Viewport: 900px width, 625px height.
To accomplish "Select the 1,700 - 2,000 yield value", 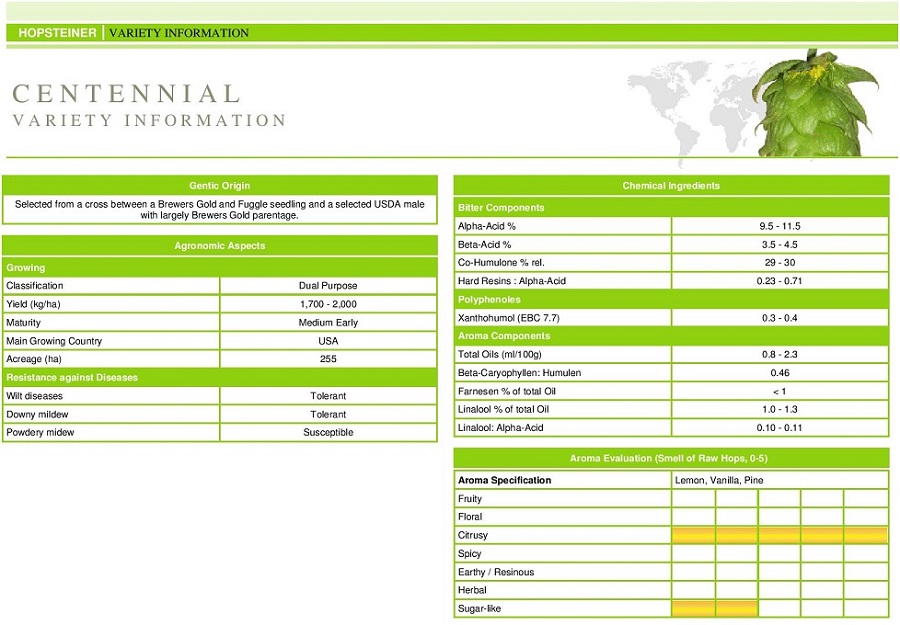I will click(328, 304).
